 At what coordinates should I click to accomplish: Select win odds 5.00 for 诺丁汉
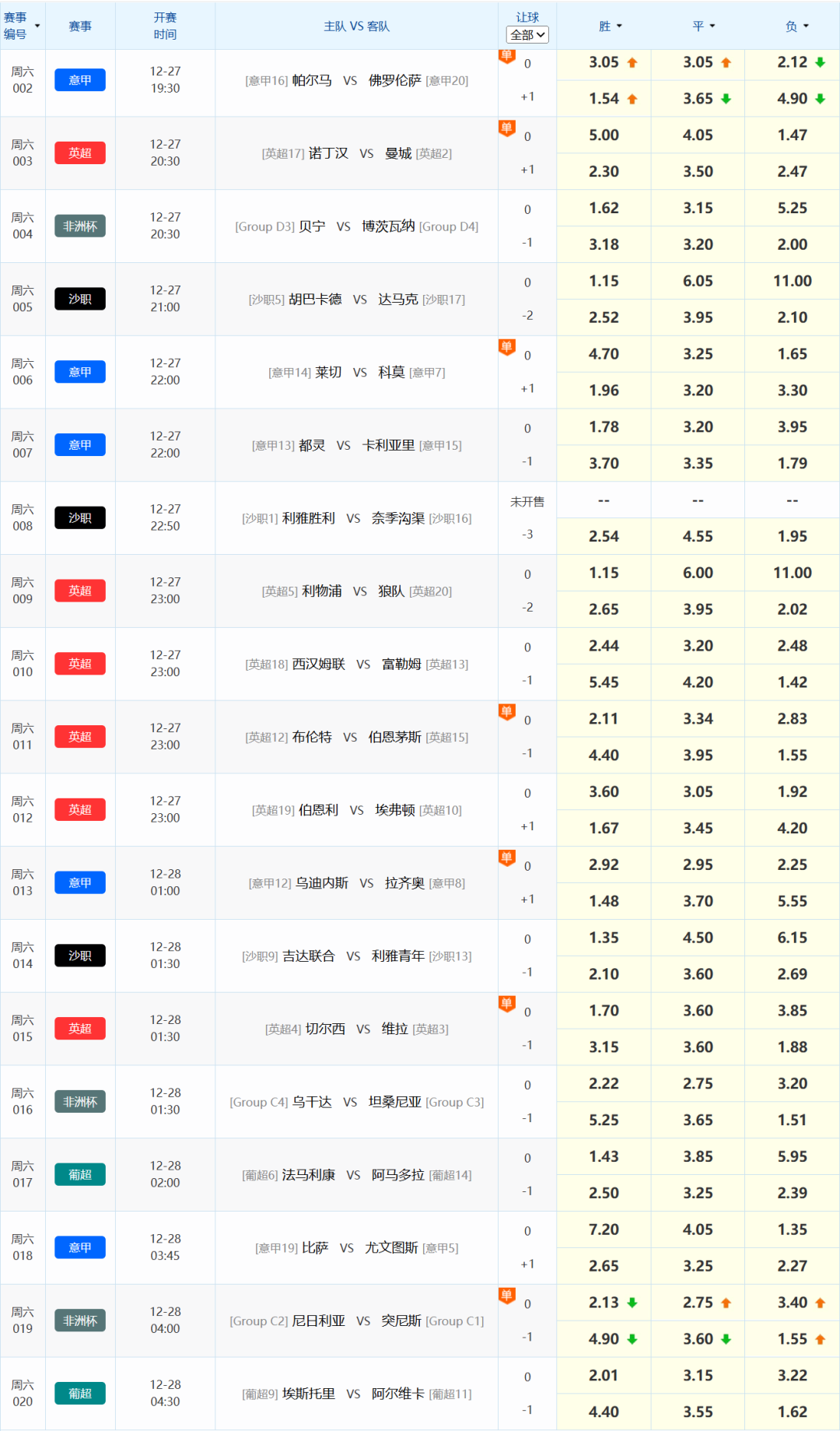pyautogui.click(x=604, y=135)
